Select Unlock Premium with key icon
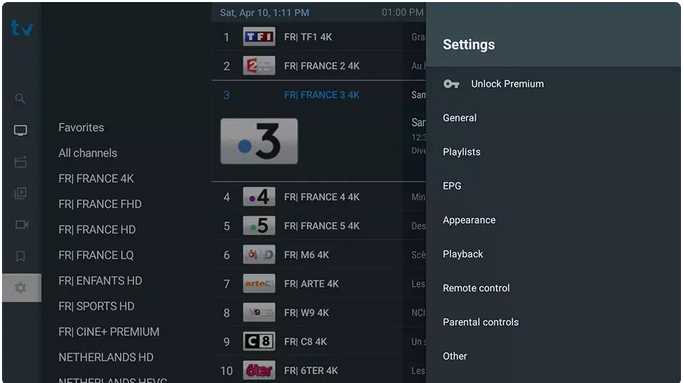The width and height of the screenshot is (684, 383). coord(493,84)
